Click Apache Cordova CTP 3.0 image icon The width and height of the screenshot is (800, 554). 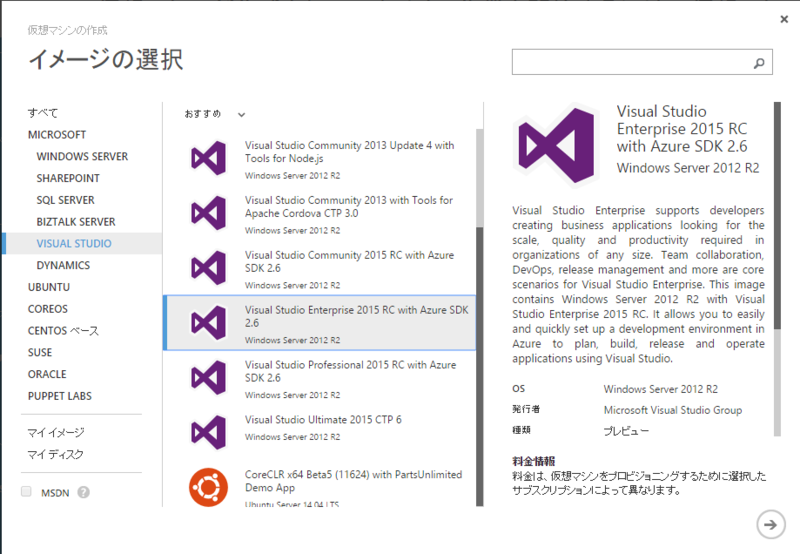click(x=208, y=213)
